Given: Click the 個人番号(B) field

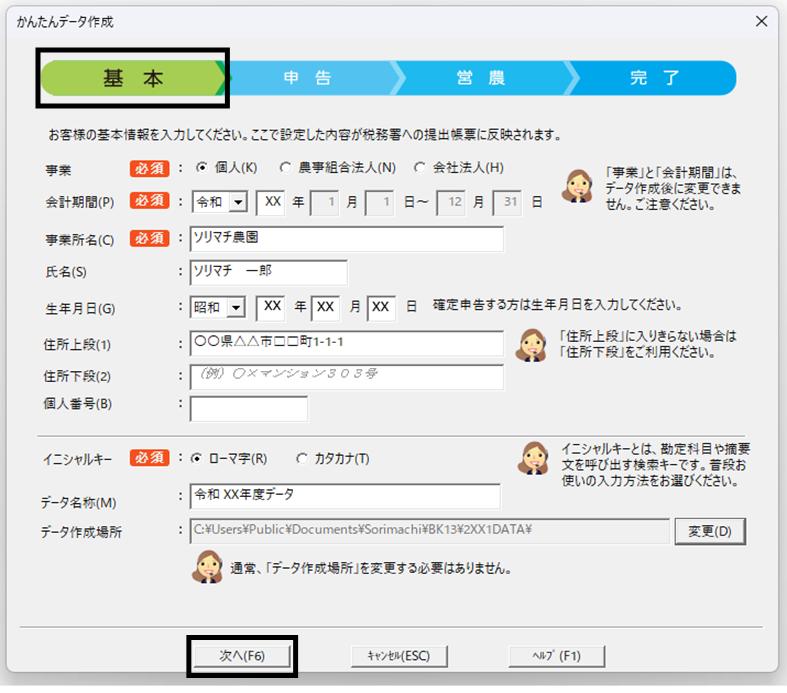Looking at the screenshot, I should pos(249,408).
